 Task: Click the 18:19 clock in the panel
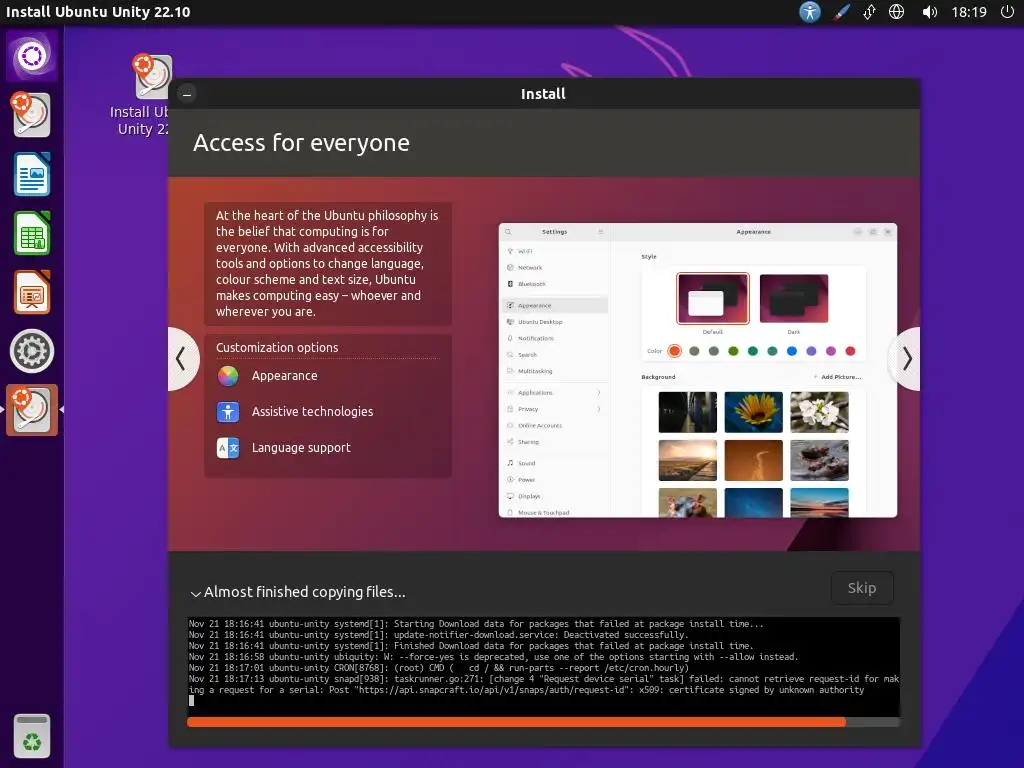coord(969,12)
